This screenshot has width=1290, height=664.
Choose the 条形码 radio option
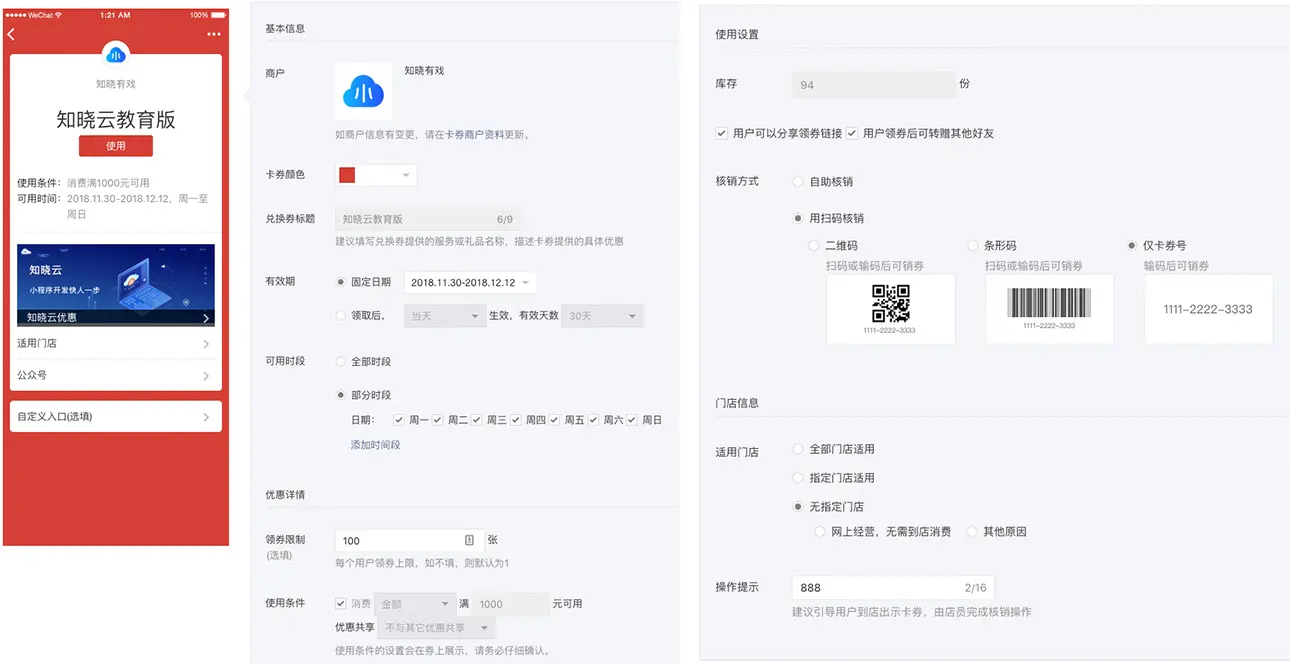click(973, 245)
